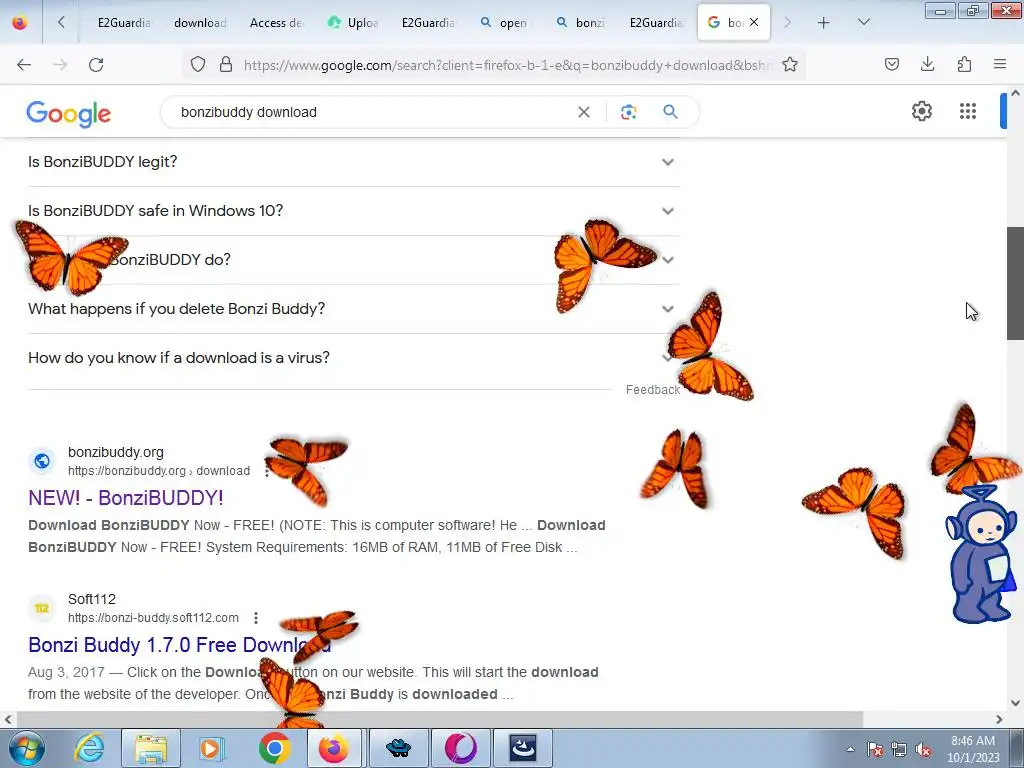The image size is (1024, 768).
Task: List all tabs dropdown arrow
Action: 863,23
